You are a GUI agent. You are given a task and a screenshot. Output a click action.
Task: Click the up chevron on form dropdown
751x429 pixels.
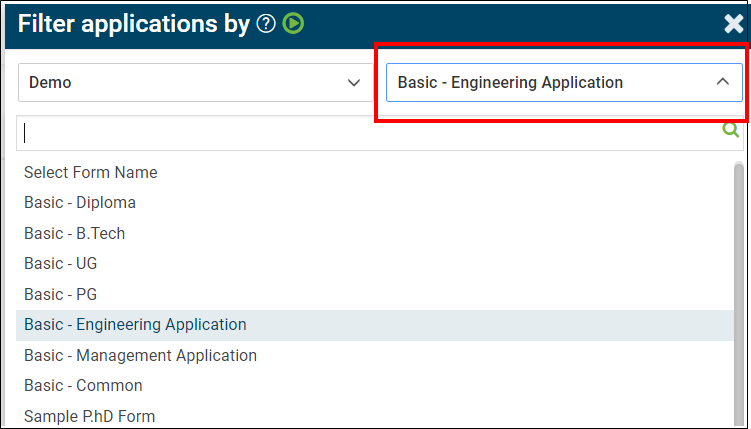[x=722, y=82]
